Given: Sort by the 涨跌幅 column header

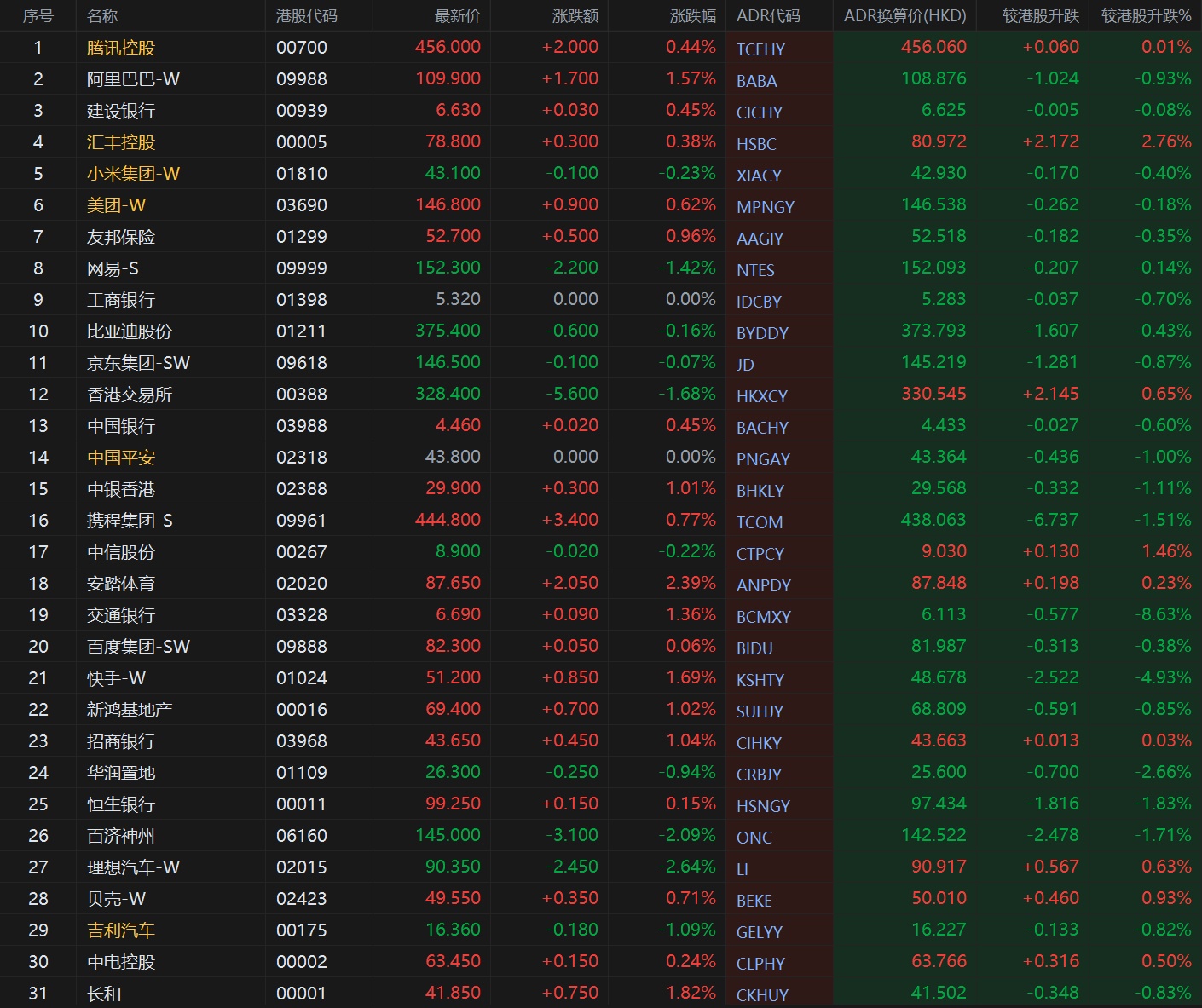Looking at the screenshot, I should [x=692, y=15].
